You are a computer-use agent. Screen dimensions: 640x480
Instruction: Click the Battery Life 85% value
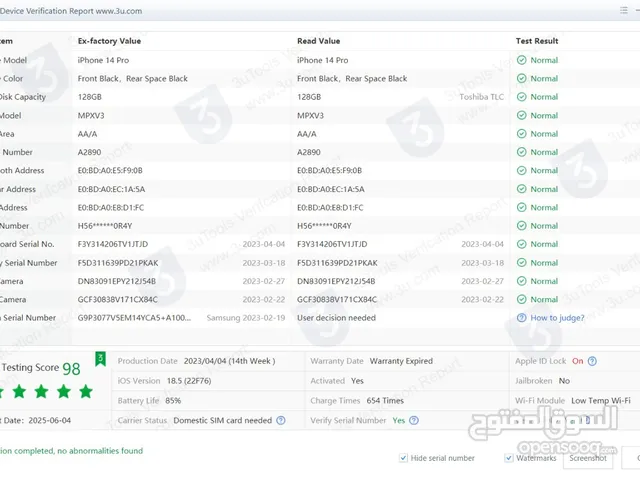click(173, 401)
